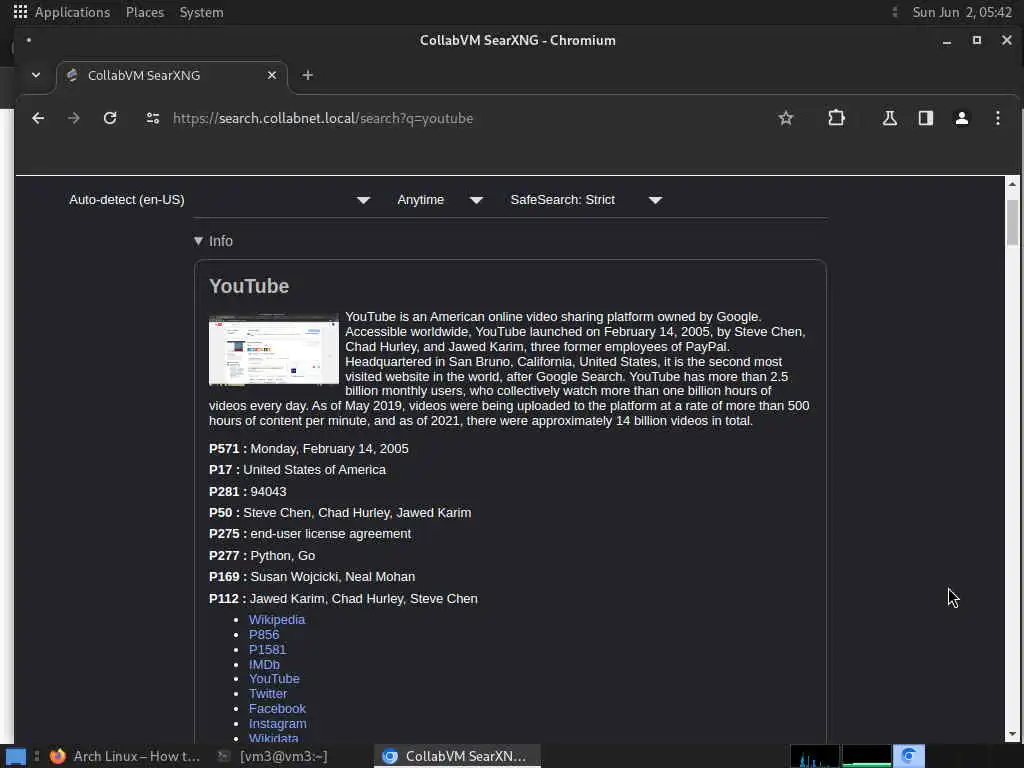Screen dimensions: 1024x768
Task: Bookmark this page with the star icon
Action: pyautogui.click(x=786, y=118)
